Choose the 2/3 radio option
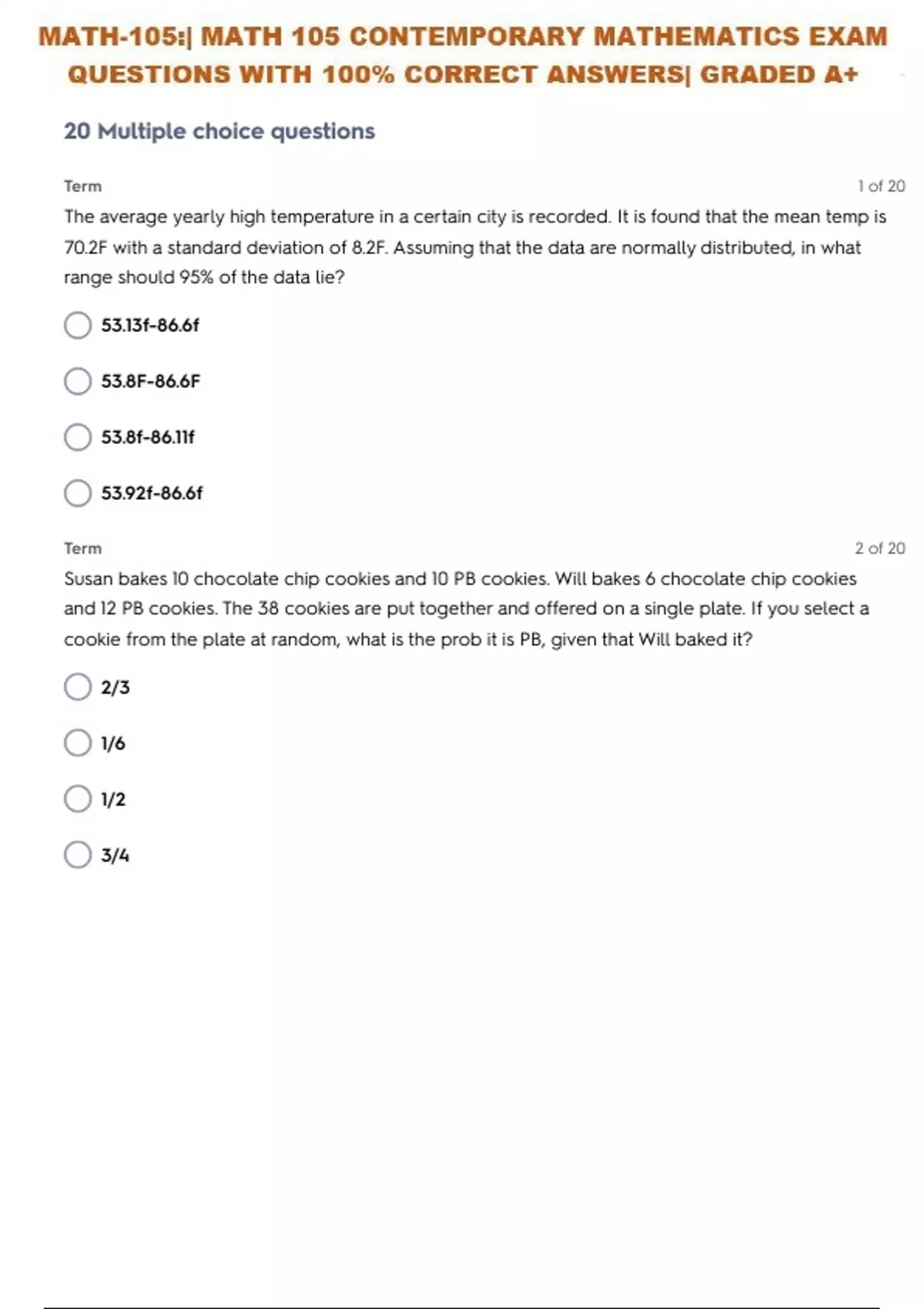 coord(78,687)
